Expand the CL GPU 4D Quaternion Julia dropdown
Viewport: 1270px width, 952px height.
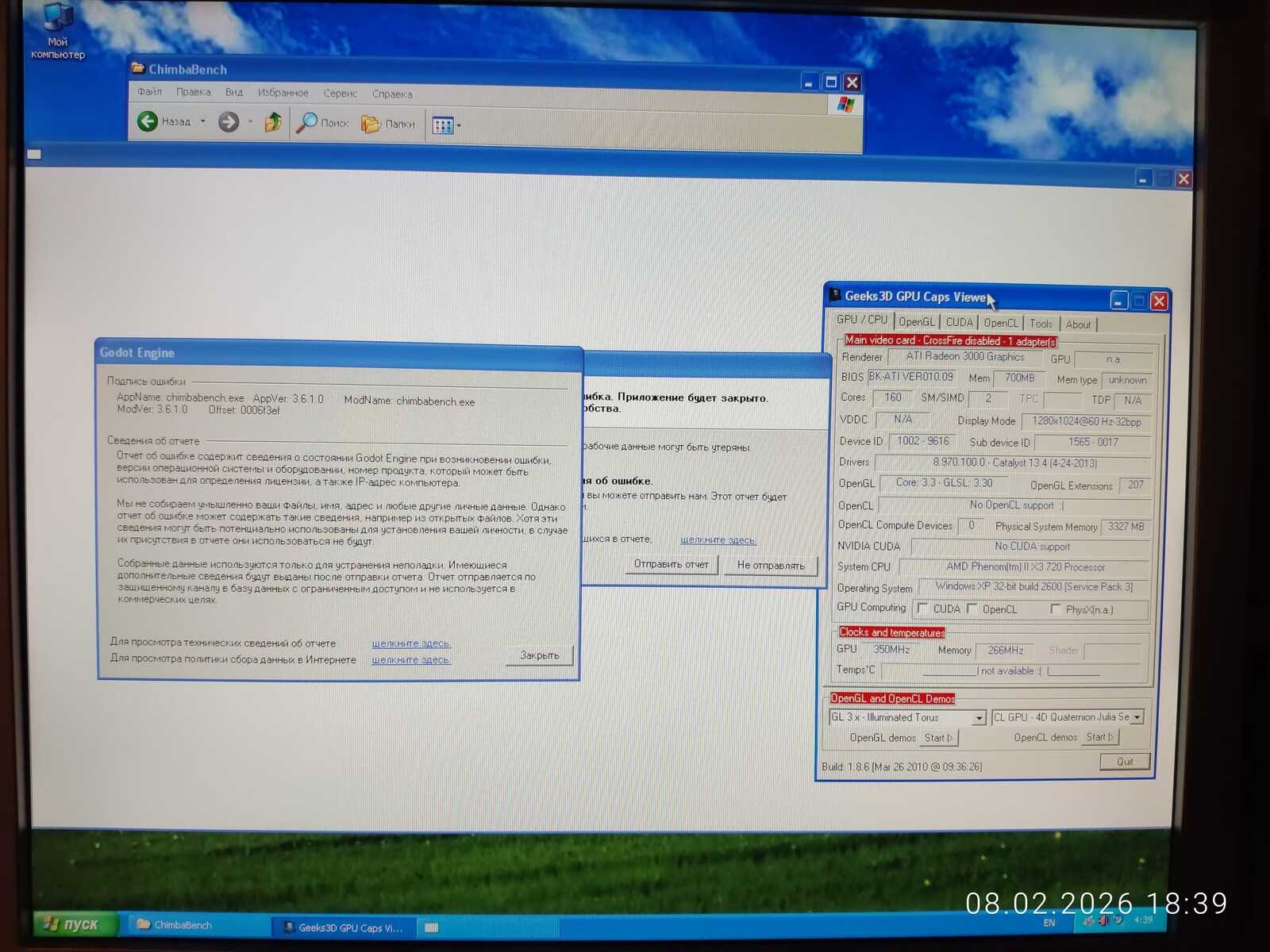[x=1137, y=717]
